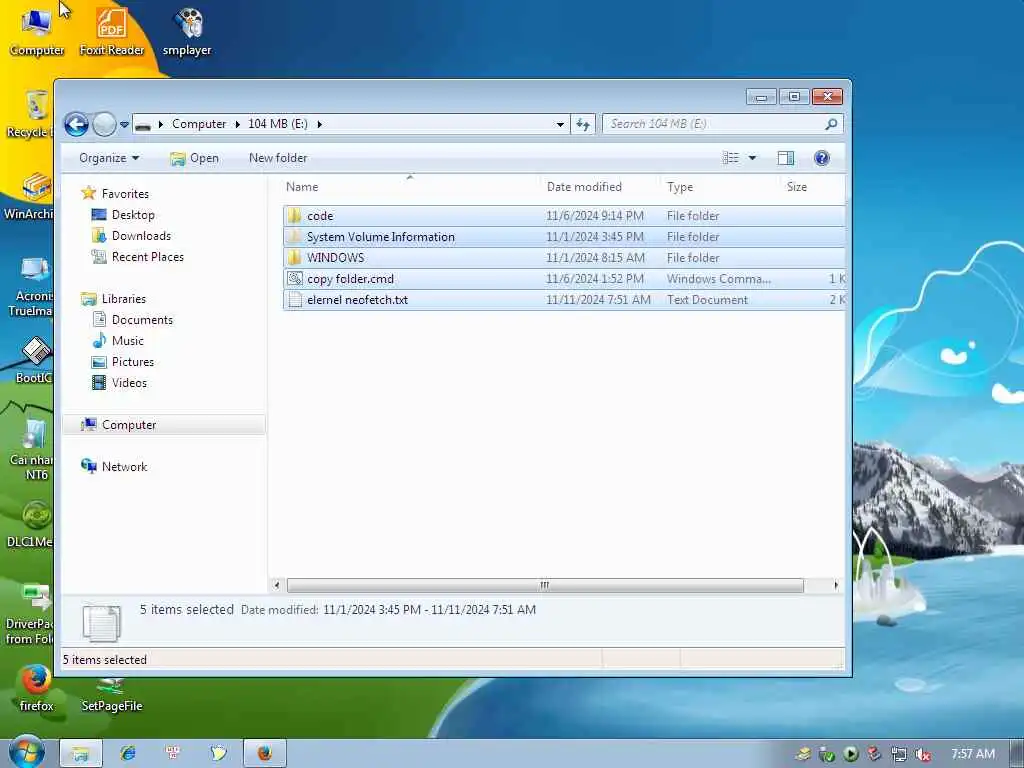Click Explorer icon in taskbar
The height and width of the screenshot is (768, 1024).
80,753
